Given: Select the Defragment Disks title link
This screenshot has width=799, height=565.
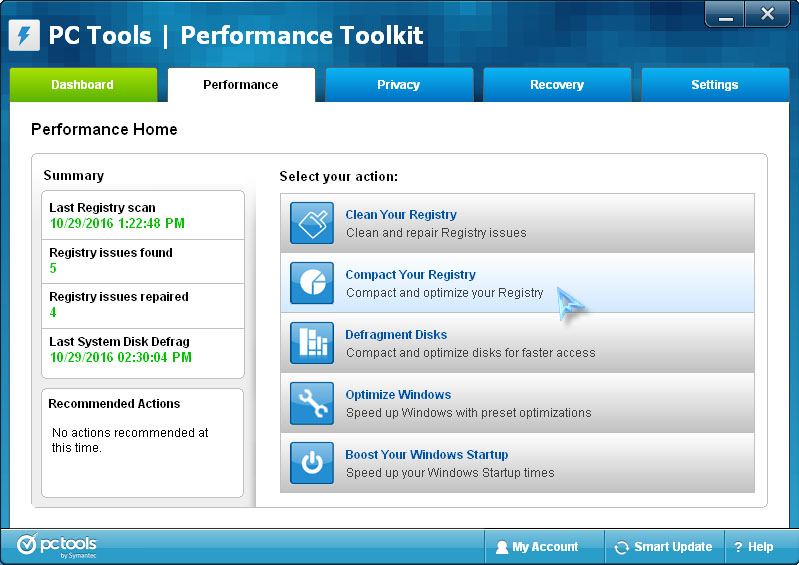Looking at the screenshot, I should click(396, 334).
